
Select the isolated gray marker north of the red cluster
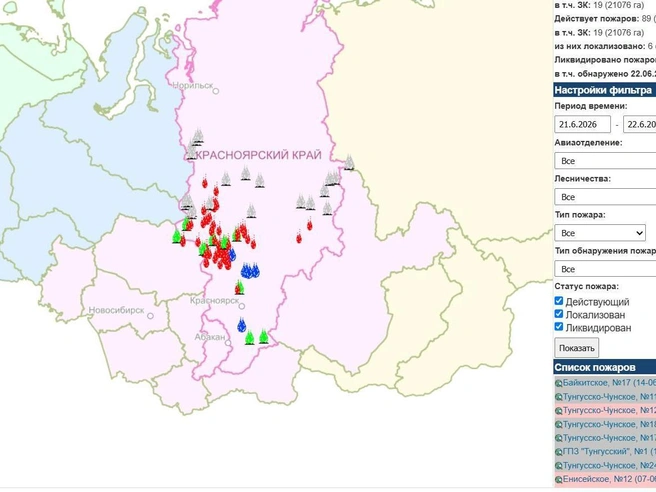[x=251, y=210]
